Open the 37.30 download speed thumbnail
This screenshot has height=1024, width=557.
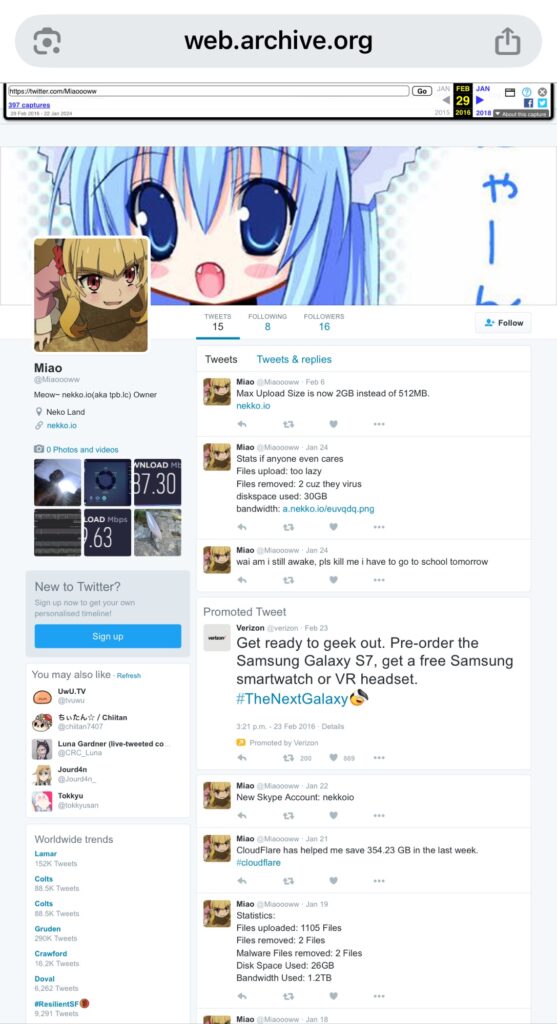[x=157, y=482]
